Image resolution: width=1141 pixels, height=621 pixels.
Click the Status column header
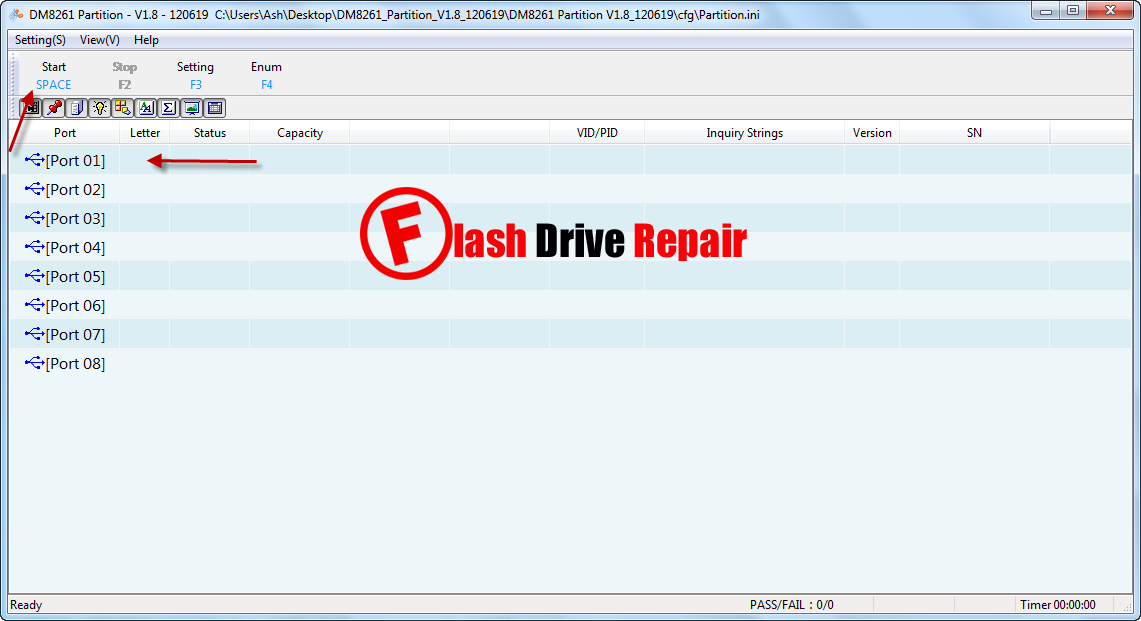[x=210, y=132]
